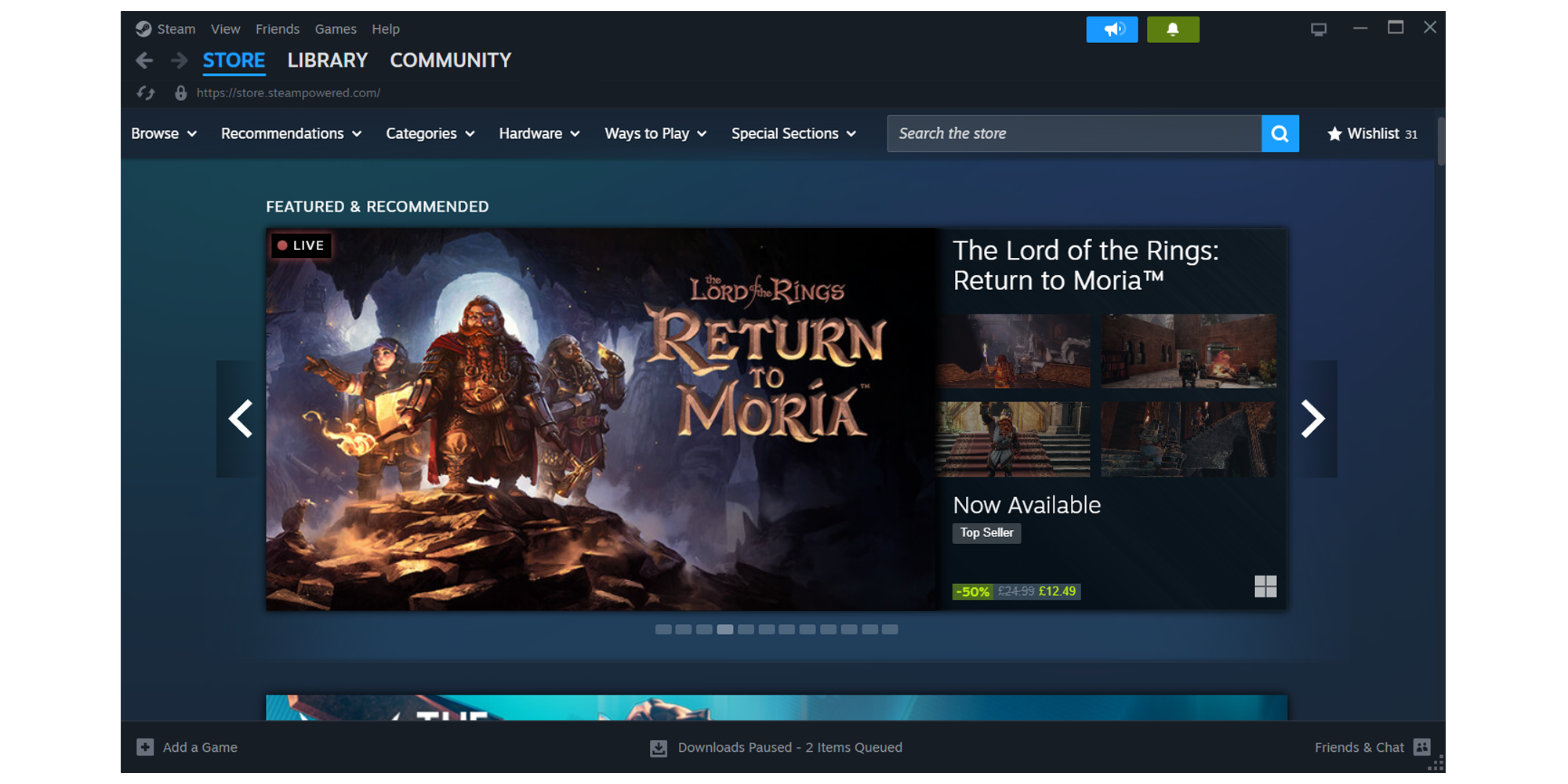Open the top-left Return to Moria screenshot thumbnail
The width and height of the screenshot is (1568, 784).
click(x=1012, y=350)
